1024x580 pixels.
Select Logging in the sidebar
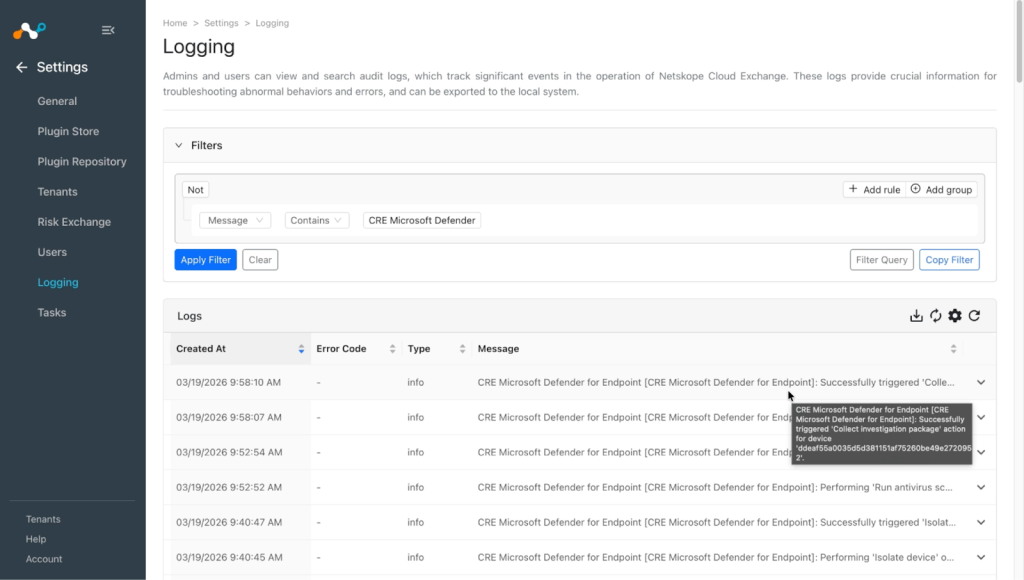[57, 282]
